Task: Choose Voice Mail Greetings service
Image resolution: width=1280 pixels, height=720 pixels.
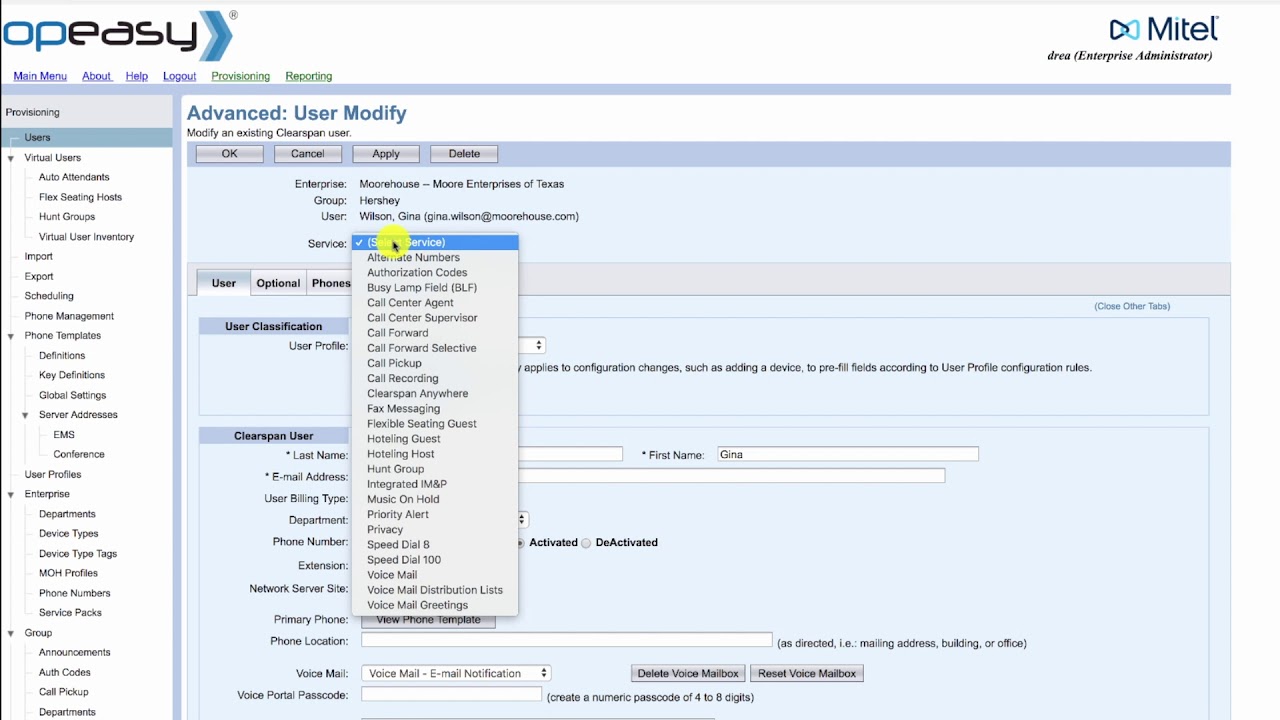Action: coord(435,605)
